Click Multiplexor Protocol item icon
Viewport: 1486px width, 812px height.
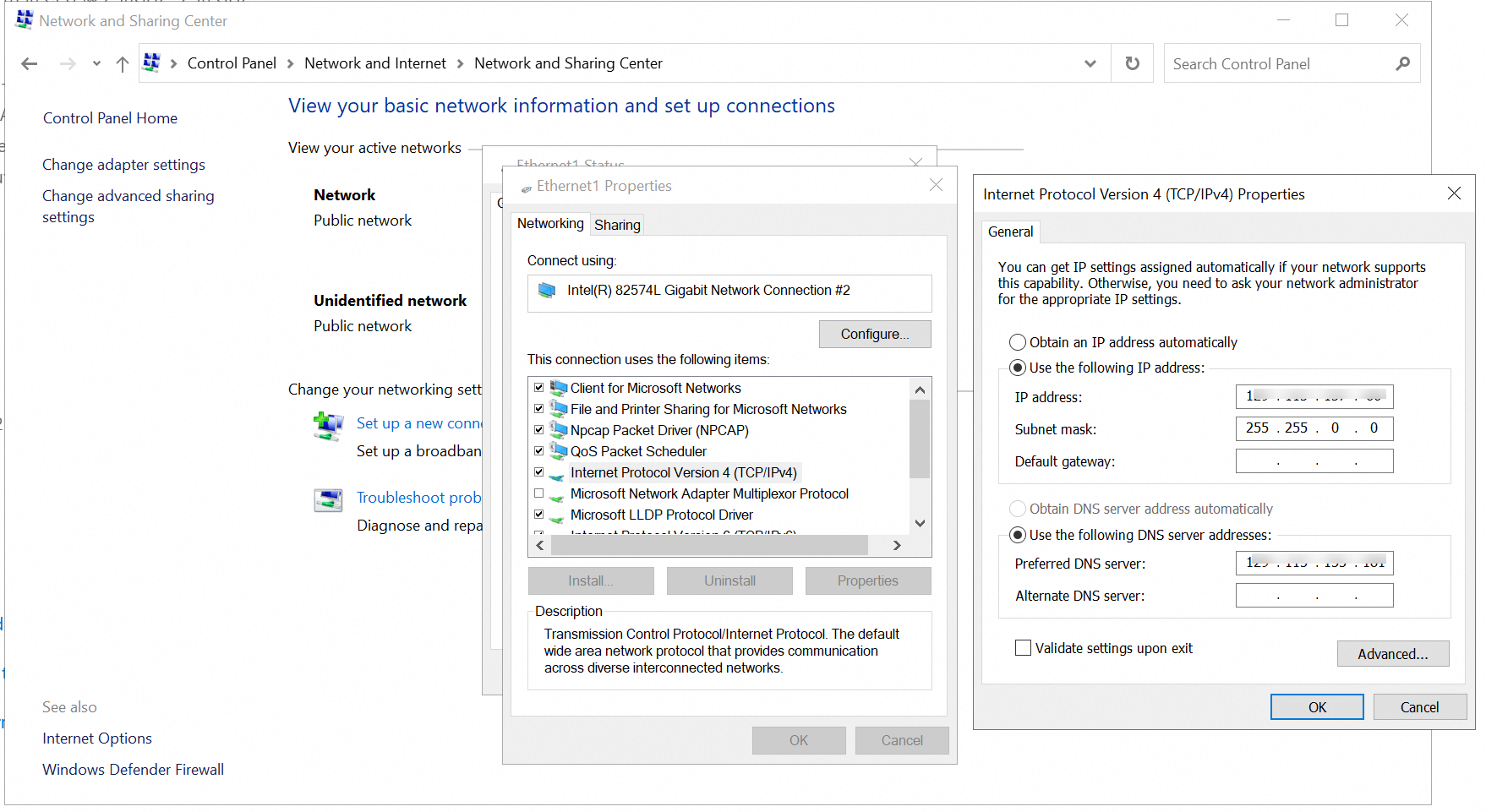[x=557, y=497]
